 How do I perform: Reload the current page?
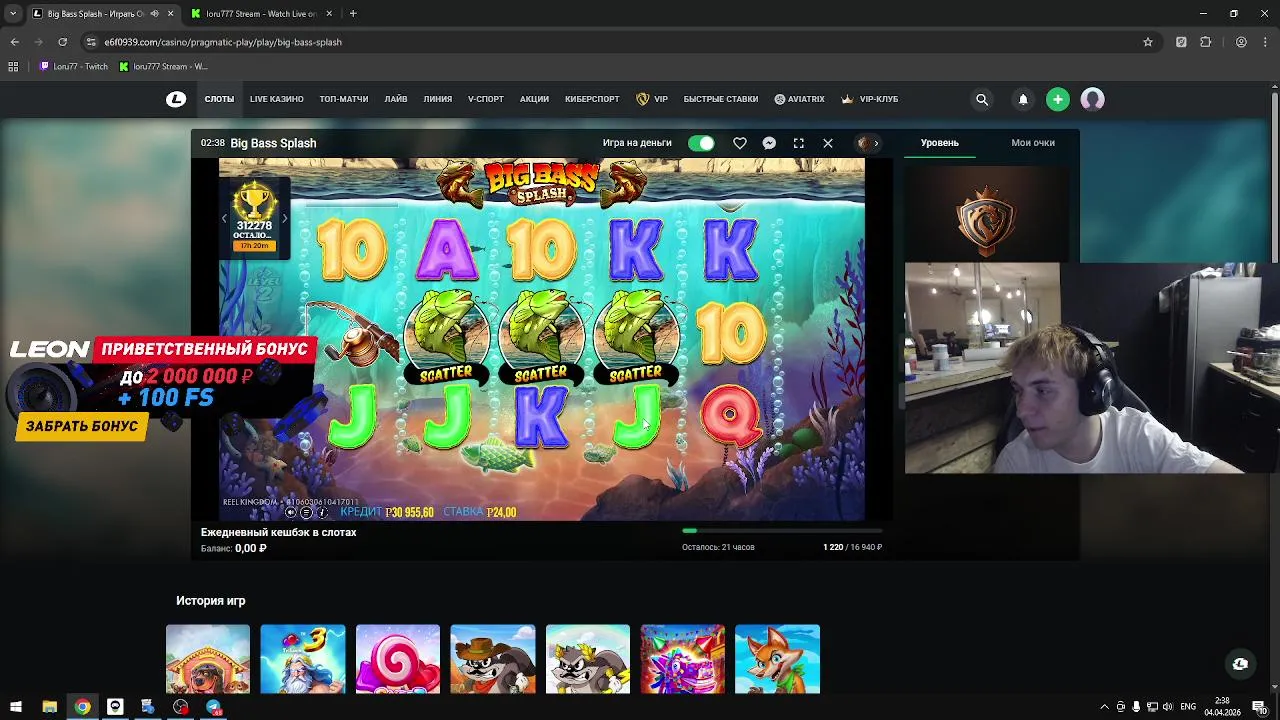(x=62, y=42)
